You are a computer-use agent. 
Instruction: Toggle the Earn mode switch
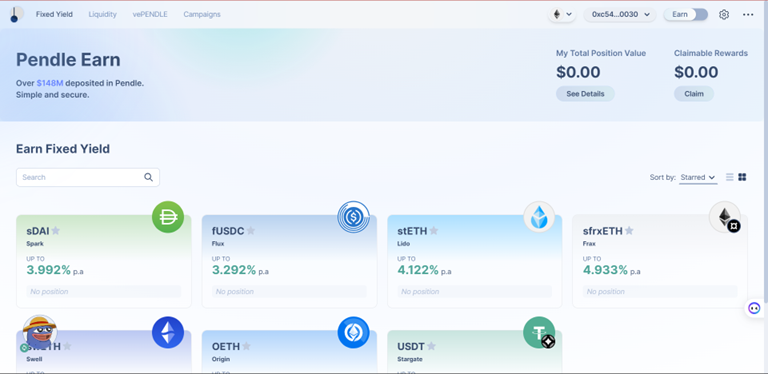[x=686, y=15]
